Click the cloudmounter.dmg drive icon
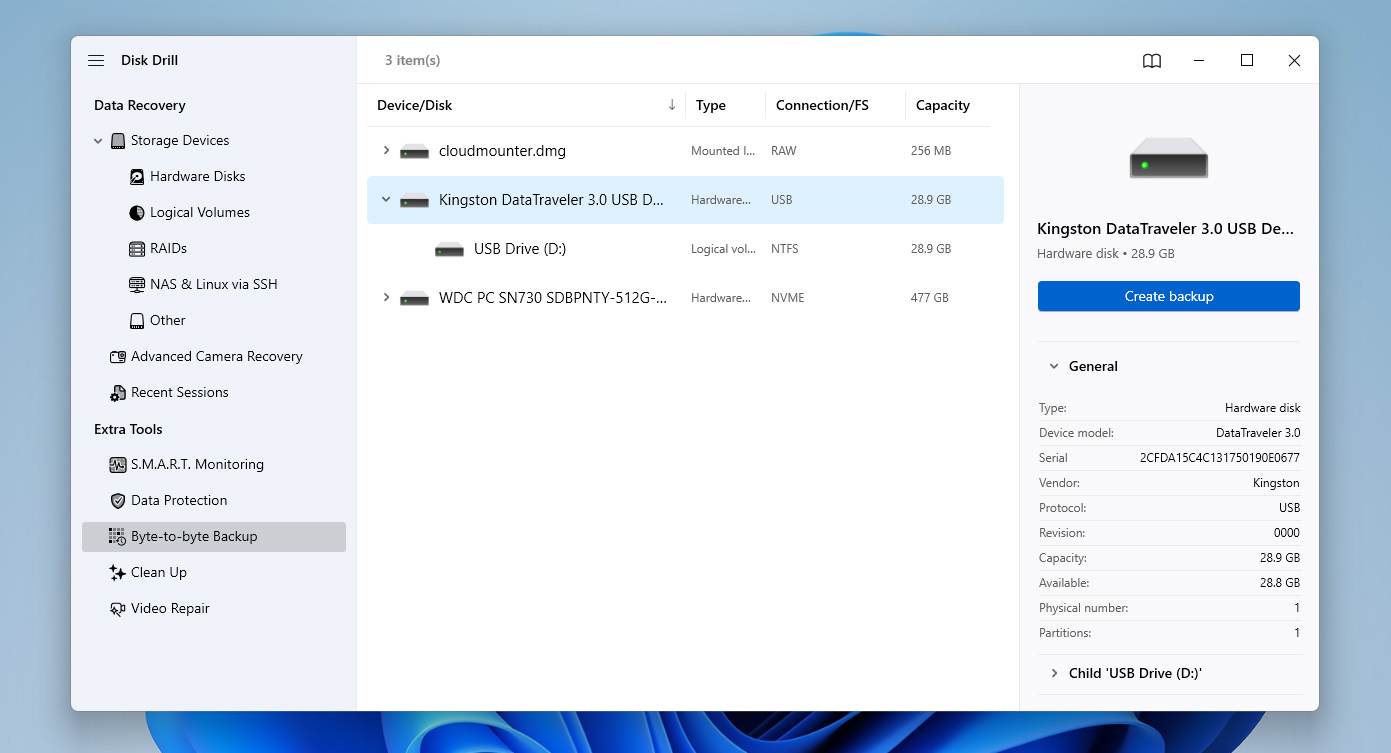The width and height of the screenshot is (1391, 753). point(414,152)
